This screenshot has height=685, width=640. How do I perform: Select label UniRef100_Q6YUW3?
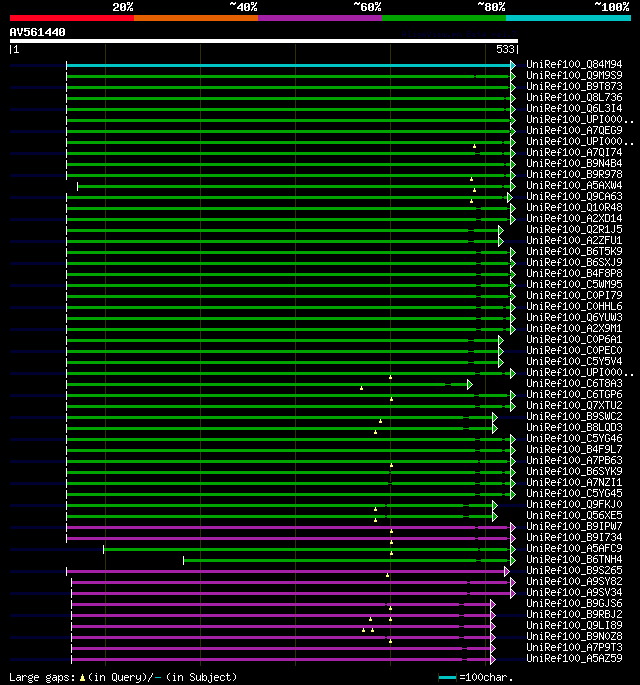point(574,318)
